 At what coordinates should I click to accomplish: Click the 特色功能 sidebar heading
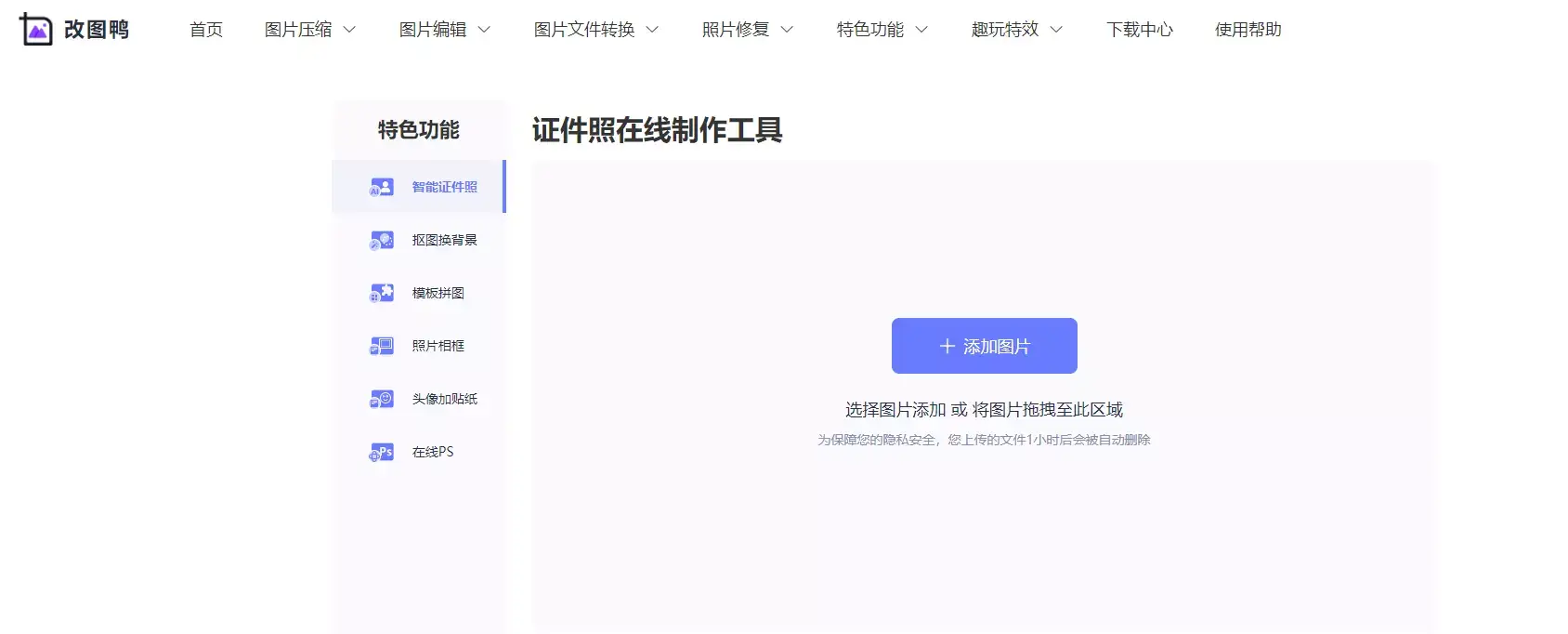point(419,130)
